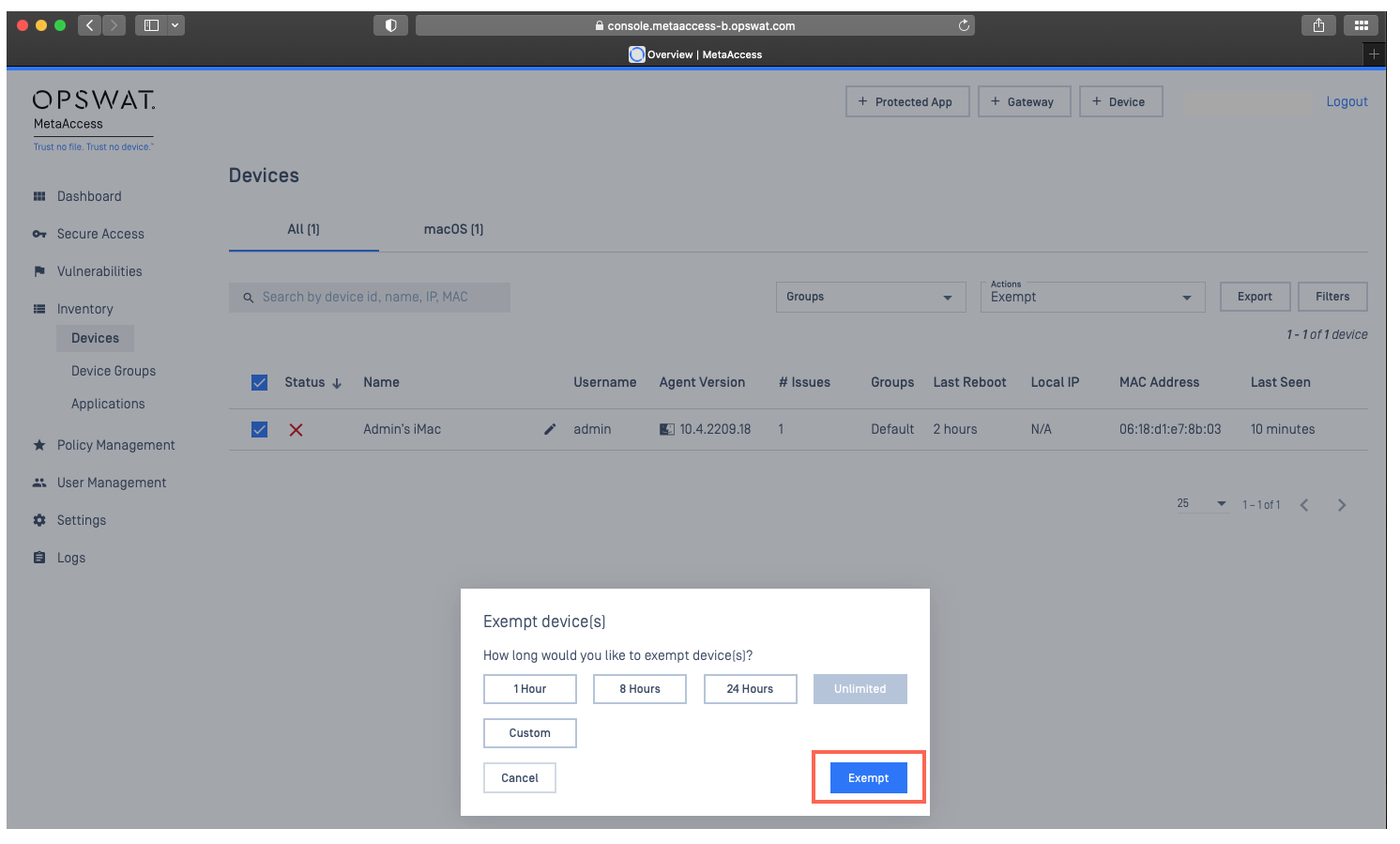Toggle the select-all devices checkbox
1400x844 pixels.
pyautogui.click(x=260, y=382)
